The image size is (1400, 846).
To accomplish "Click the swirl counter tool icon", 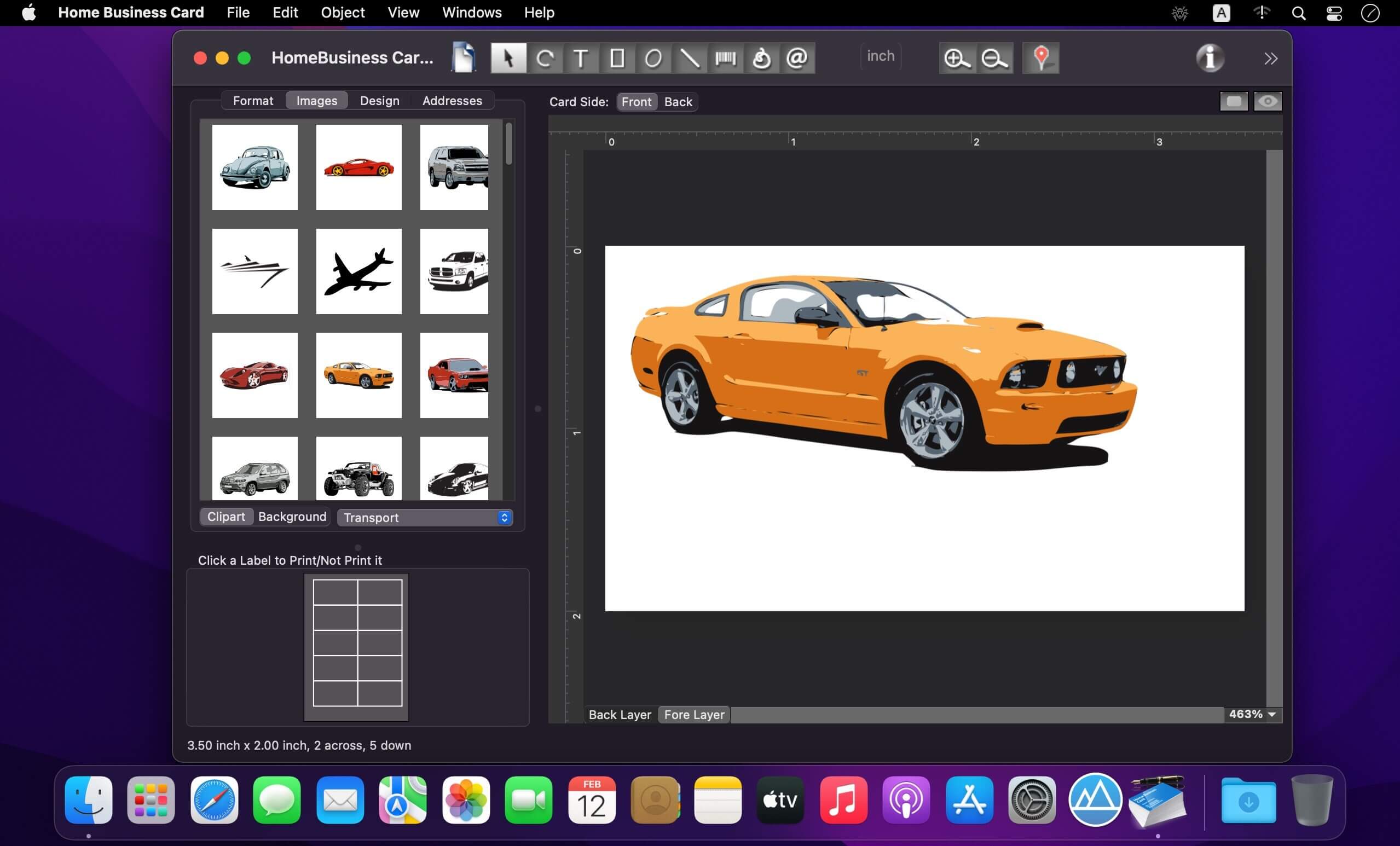I will 762,58.
